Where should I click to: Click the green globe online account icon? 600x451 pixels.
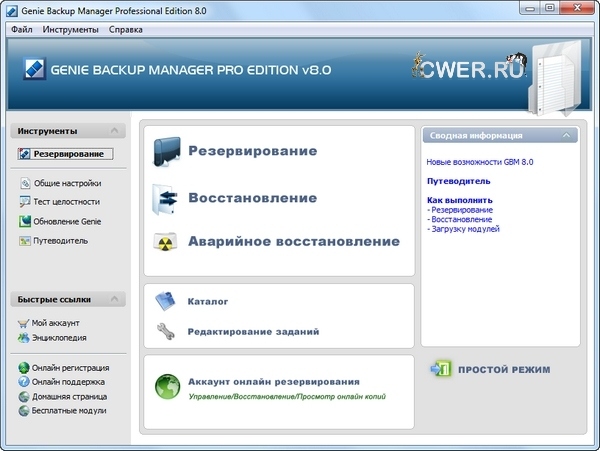(x=167, y=387)
